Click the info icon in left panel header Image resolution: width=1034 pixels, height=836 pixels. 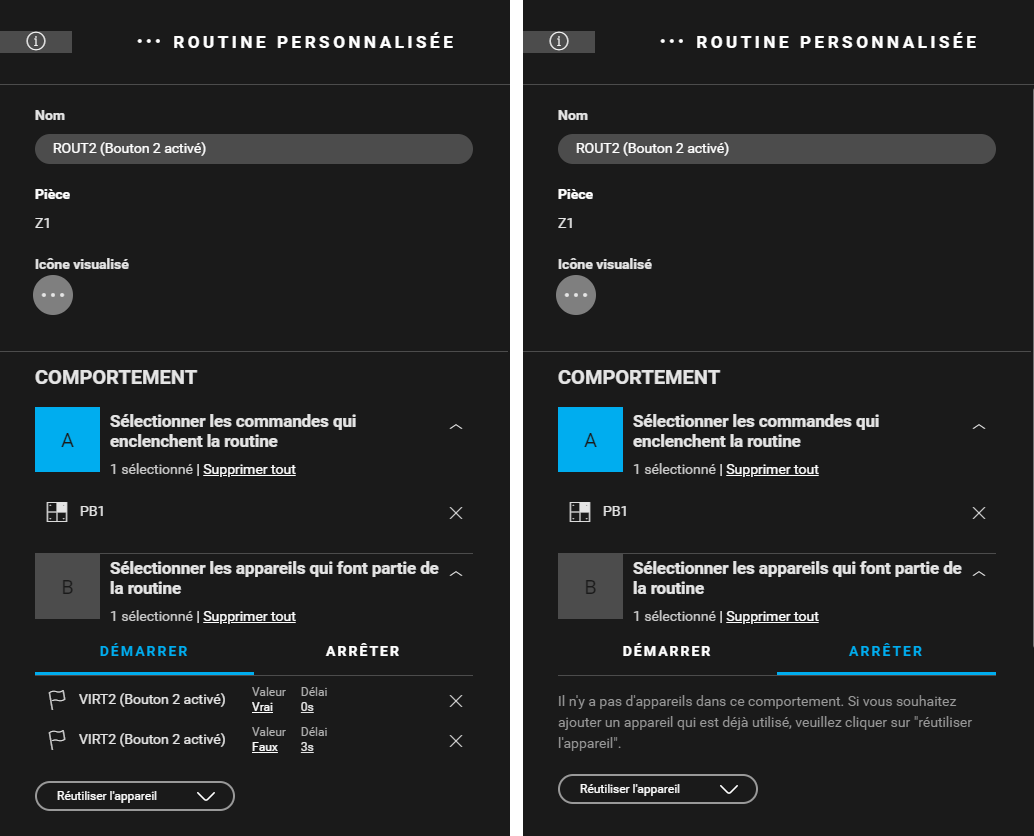36,42
